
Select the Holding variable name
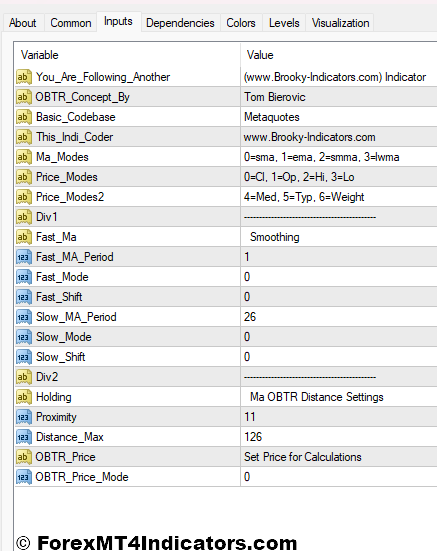(x=54, y=397)
